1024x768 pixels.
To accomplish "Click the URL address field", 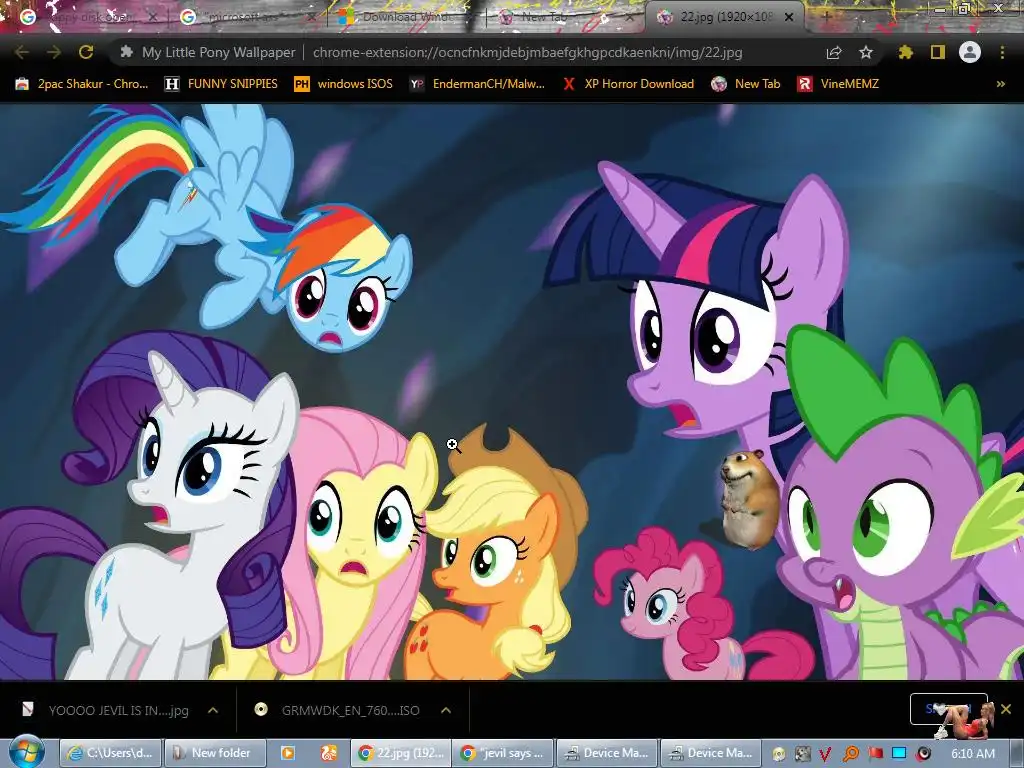I will point(528,52).
